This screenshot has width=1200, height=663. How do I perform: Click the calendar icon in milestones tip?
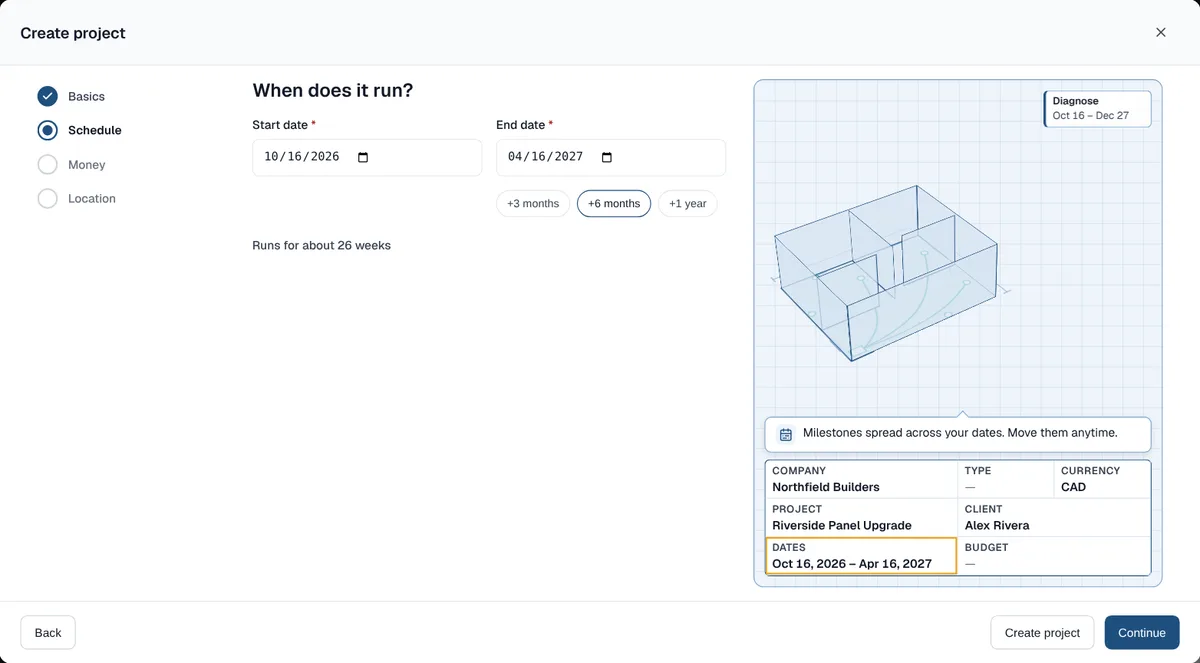[785, 434]
